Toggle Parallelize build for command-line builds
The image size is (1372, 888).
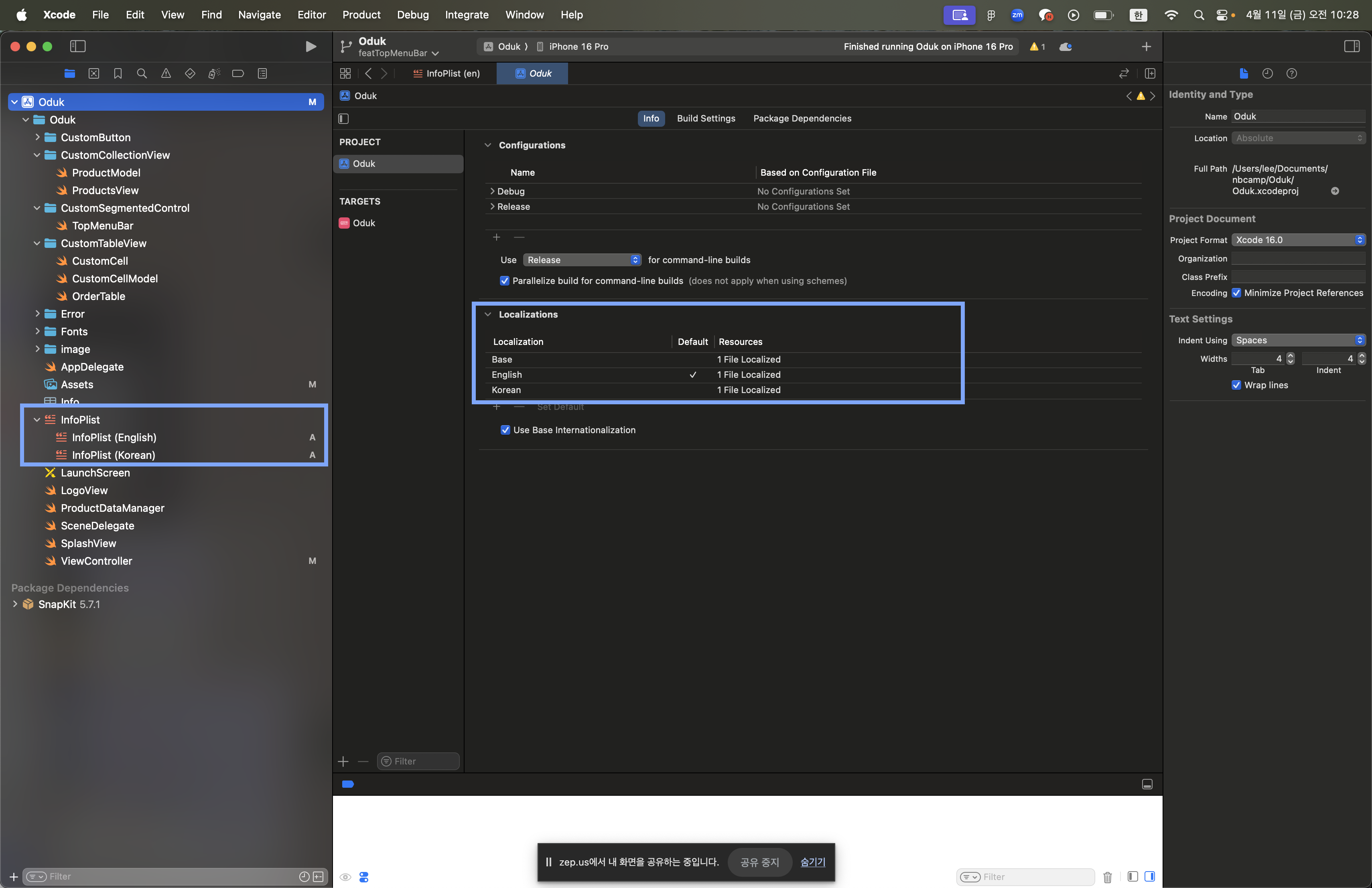click(x=504, y=281)
